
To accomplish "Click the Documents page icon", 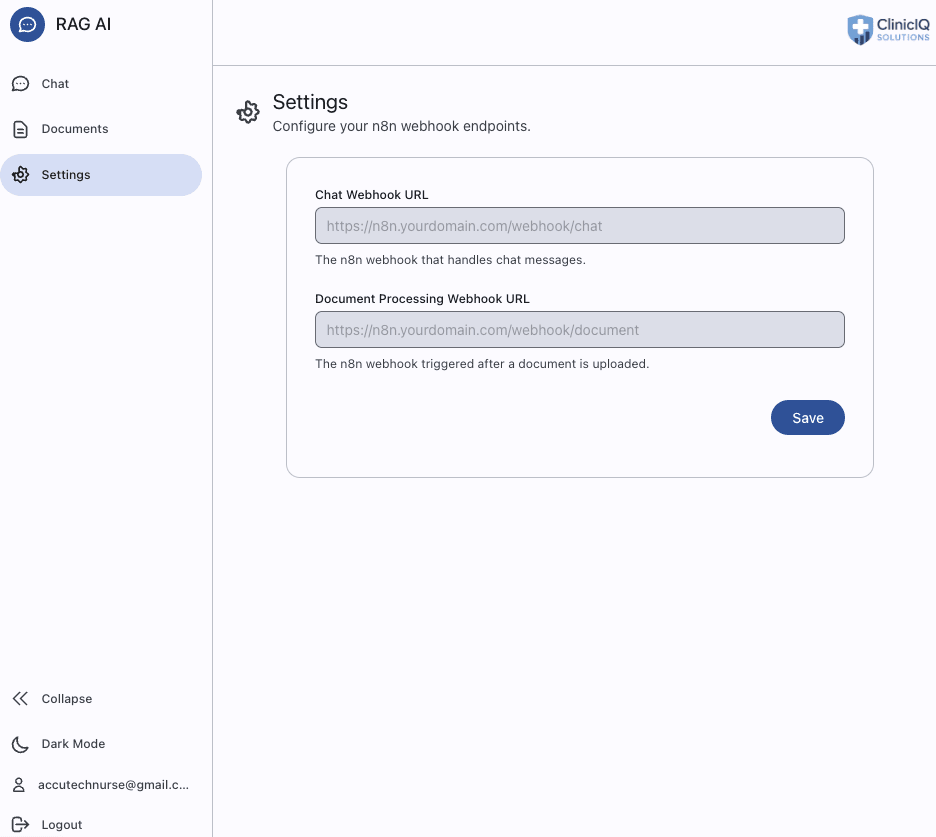I will (x=20, y=129).
